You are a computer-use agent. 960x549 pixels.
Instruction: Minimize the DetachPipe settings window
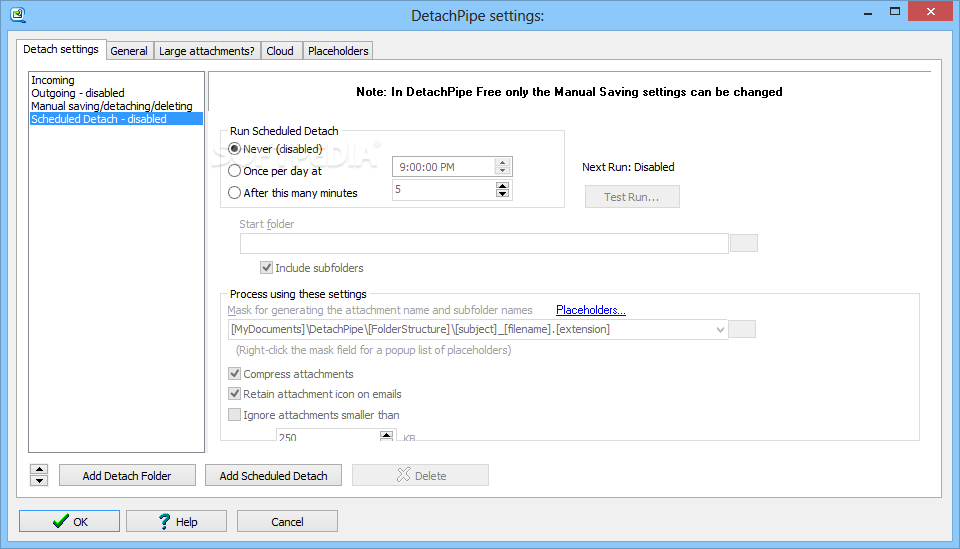pyautogui.click(x=868, y=13)
